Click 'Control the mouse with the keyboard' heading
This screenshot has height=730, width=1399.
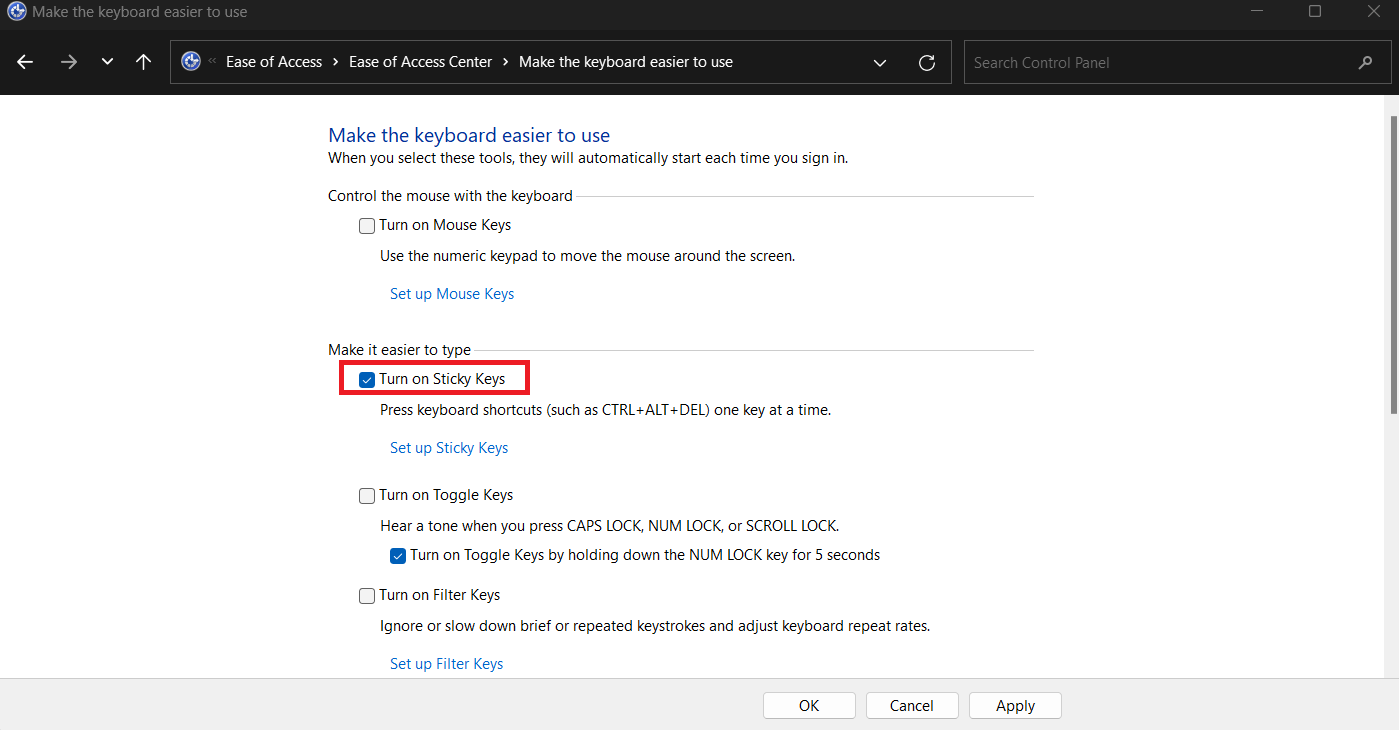(x=450, y=196)
